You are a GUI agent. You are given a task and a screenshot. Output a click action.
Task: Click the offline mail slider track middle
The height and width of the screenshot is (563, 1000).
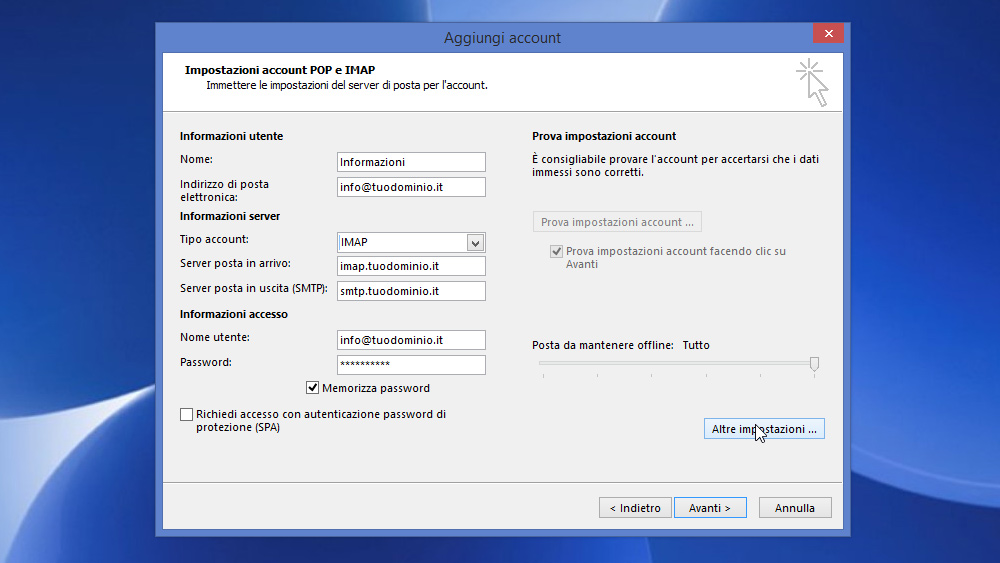(x=676, y=363)
